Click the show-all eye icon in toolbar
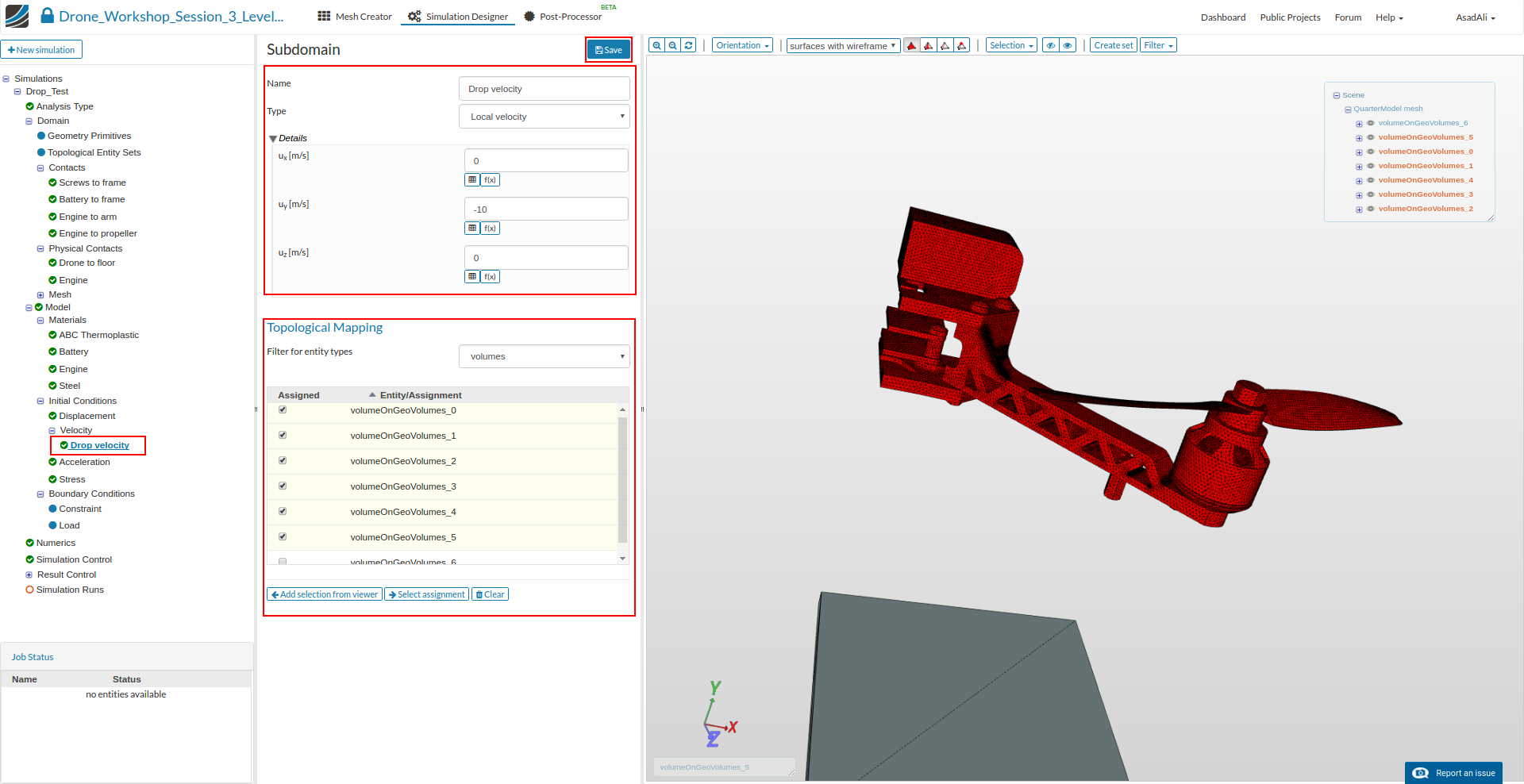The image size is (1524, 784). click(x=1068, y=45)
